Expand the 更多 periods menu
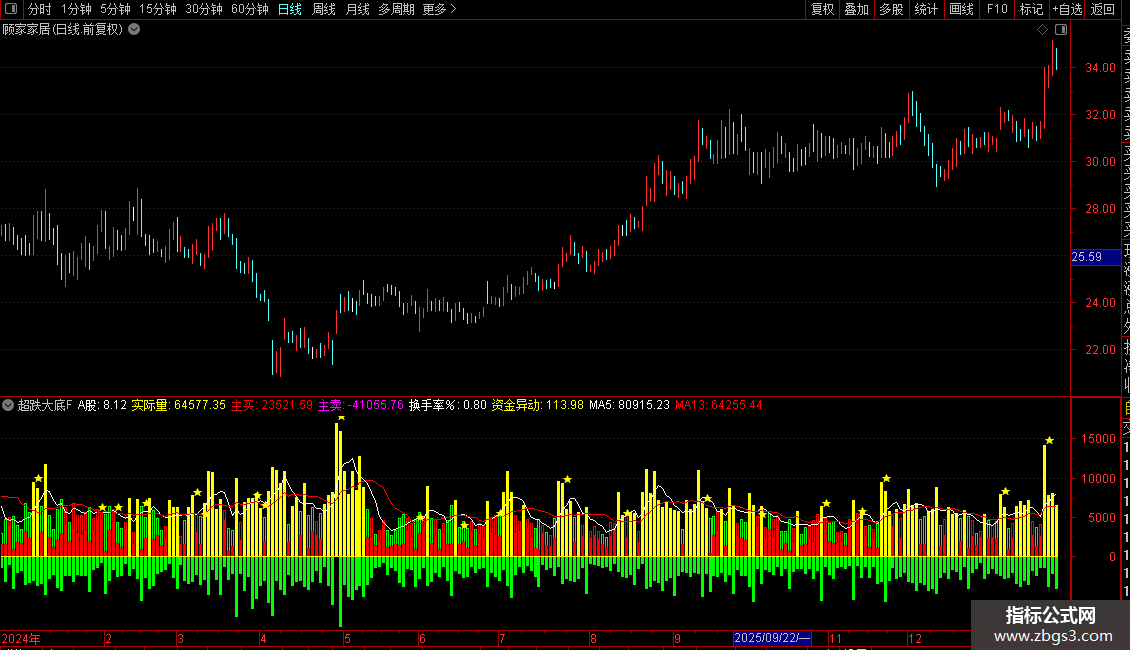The image size is (1130, 650). [439, 9]
